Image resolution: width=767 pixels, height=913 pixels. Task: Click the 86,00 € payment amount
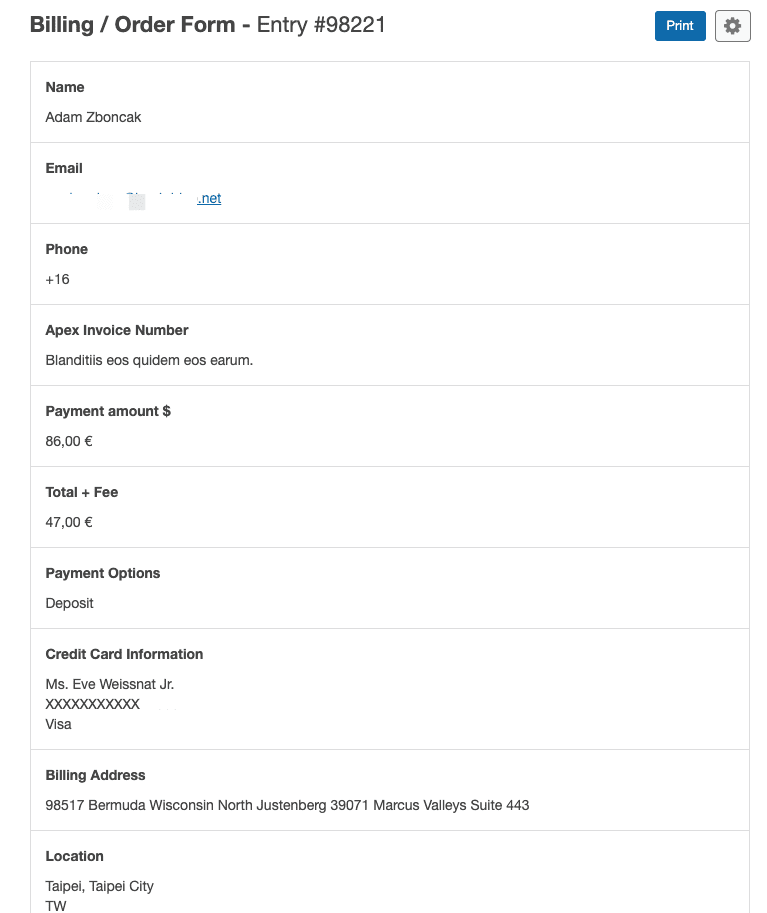(69, 441)
